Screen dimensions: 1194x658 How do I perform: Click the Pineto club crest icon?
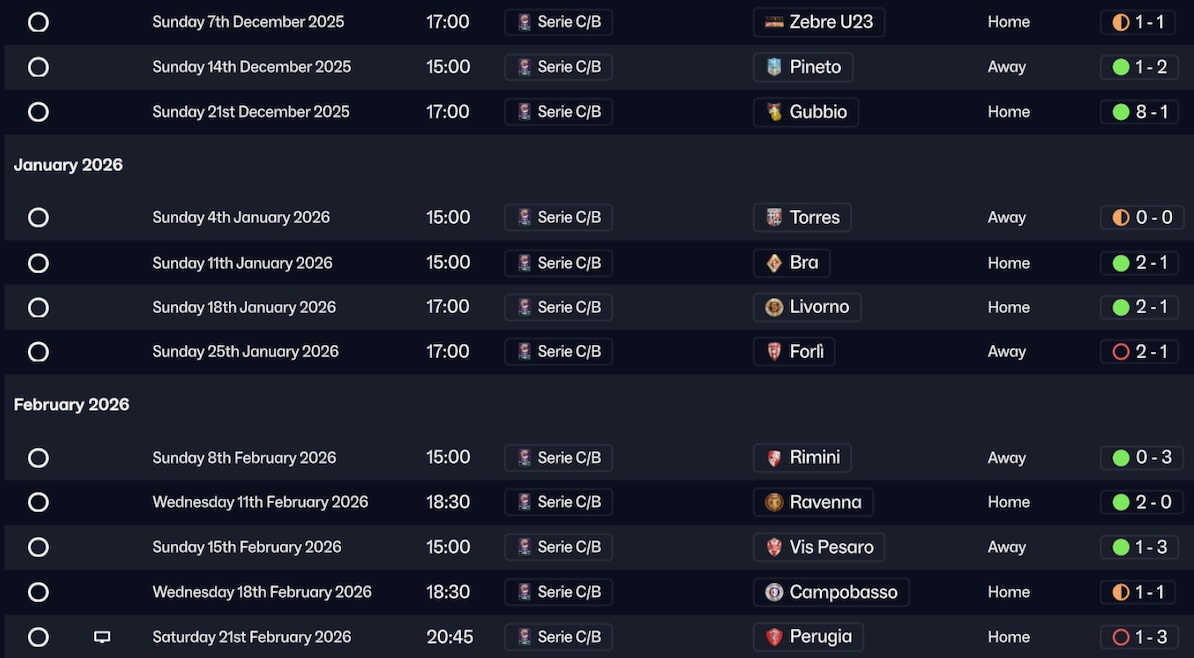point(774,67)
